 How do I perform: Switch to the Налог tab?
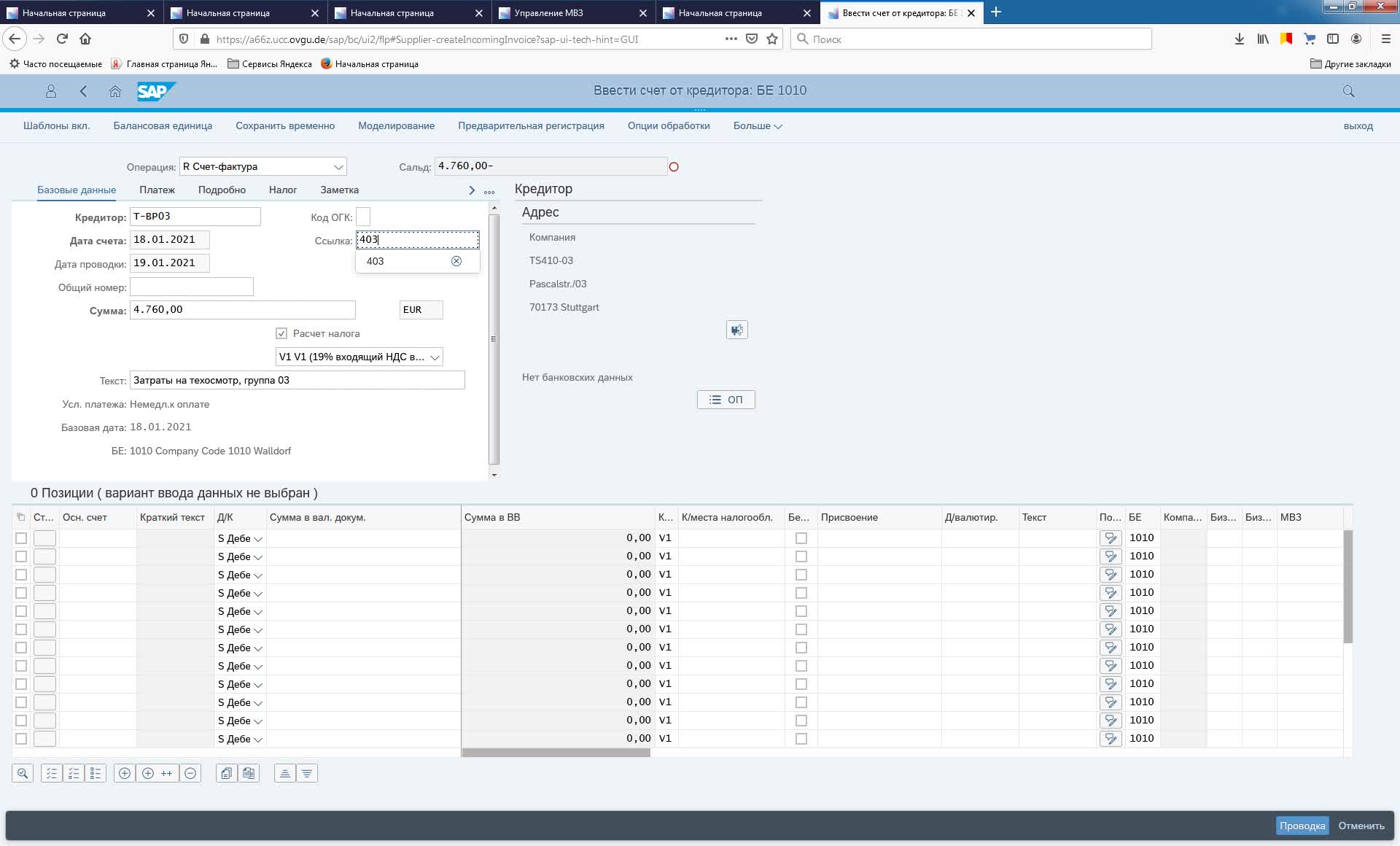click(x=283, y=190)
